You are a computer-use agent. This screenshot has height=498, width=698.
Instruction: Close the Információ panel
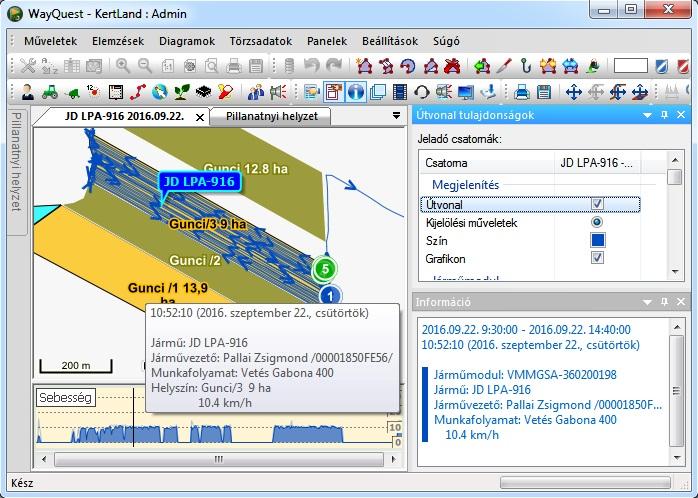click(x=681, y=302)
